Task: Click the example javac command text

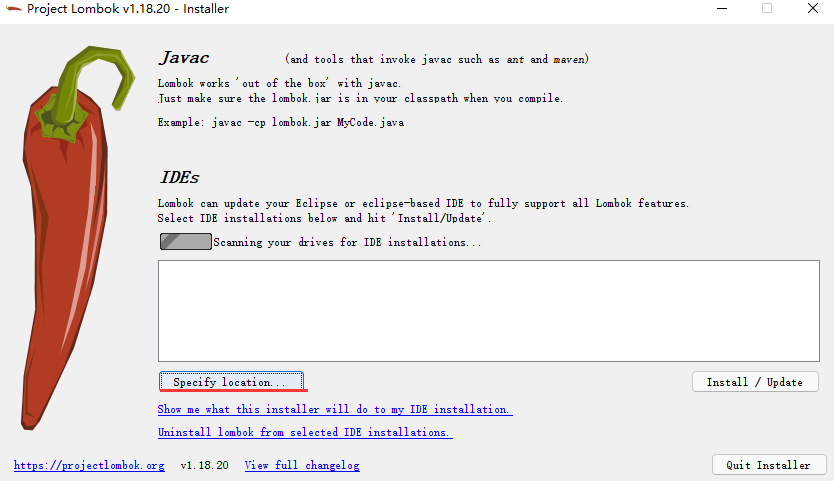Action: coord(281,122)
